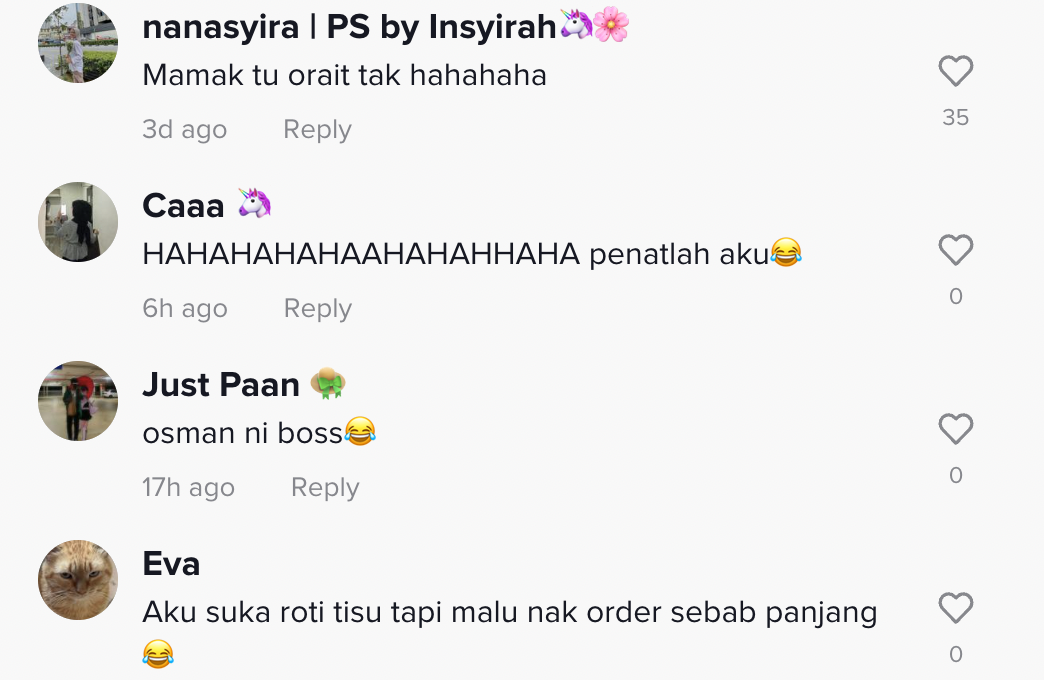
Task: Click the "3d ago" timestamp
Action: 184,129
